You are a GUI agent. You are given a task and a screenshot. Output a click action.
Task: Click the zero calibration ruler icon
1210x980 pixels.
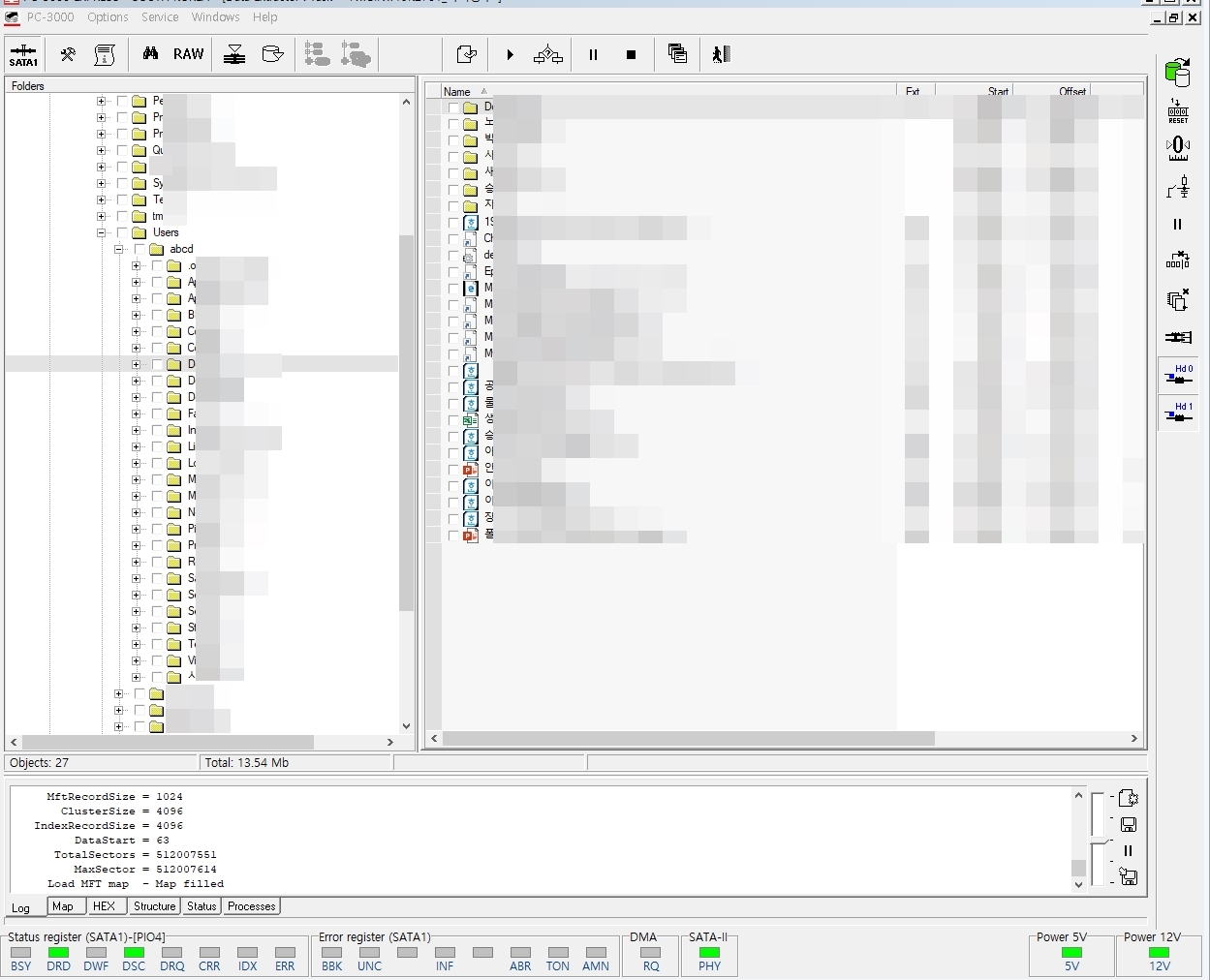[1178, 148]
